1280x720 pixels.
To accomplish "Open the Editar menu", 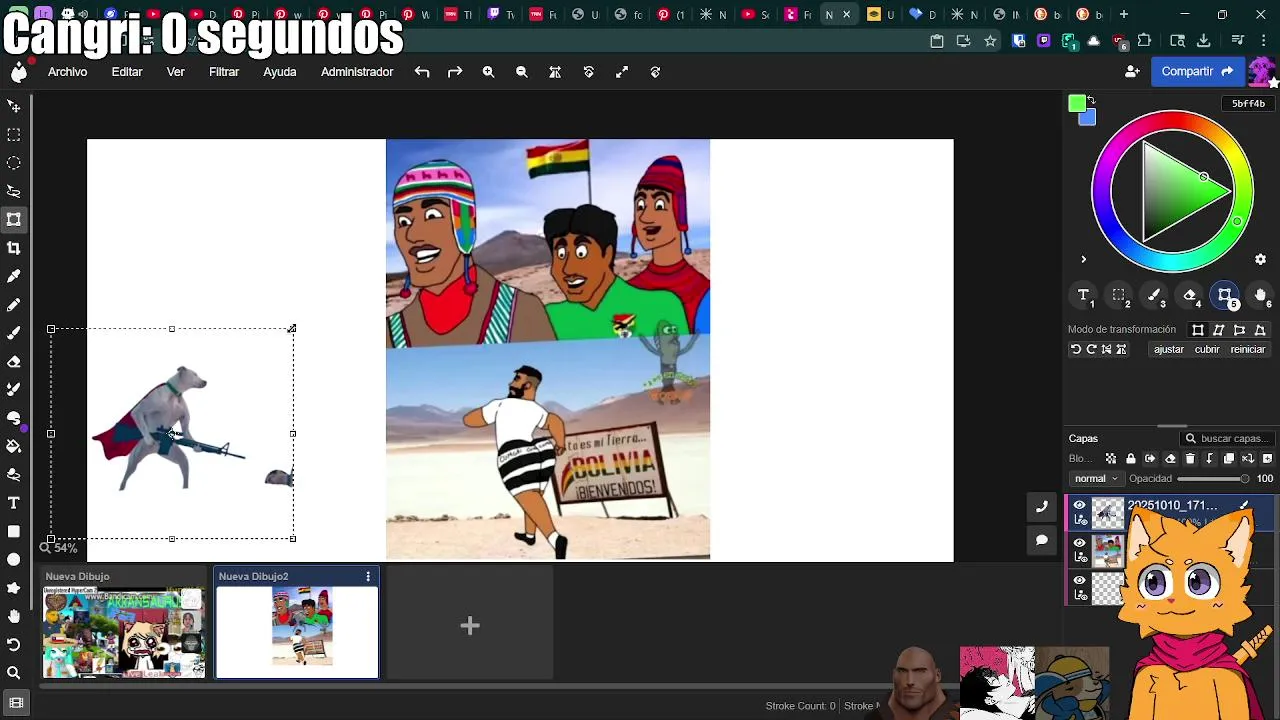I will 127,72.
